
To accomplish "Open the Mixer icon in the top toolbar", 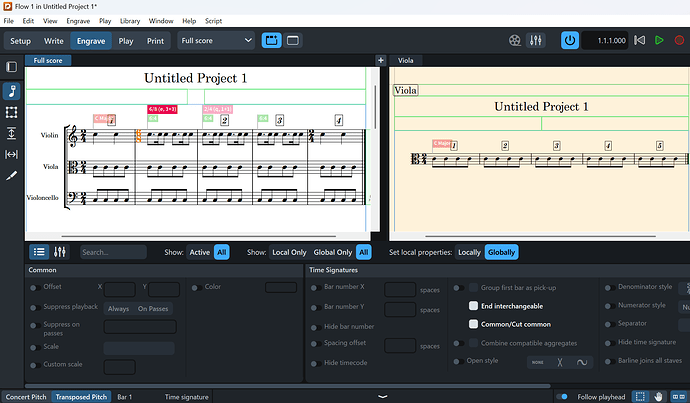I will pyautogui.click(x=536, y=40).
